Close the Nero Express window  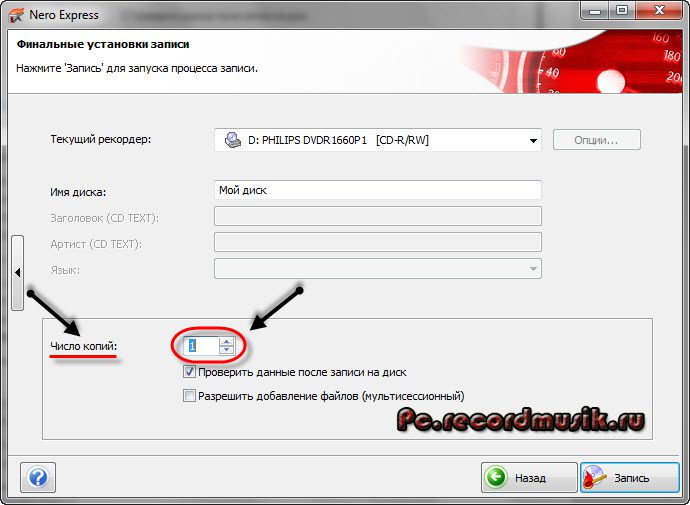point(659,11)
